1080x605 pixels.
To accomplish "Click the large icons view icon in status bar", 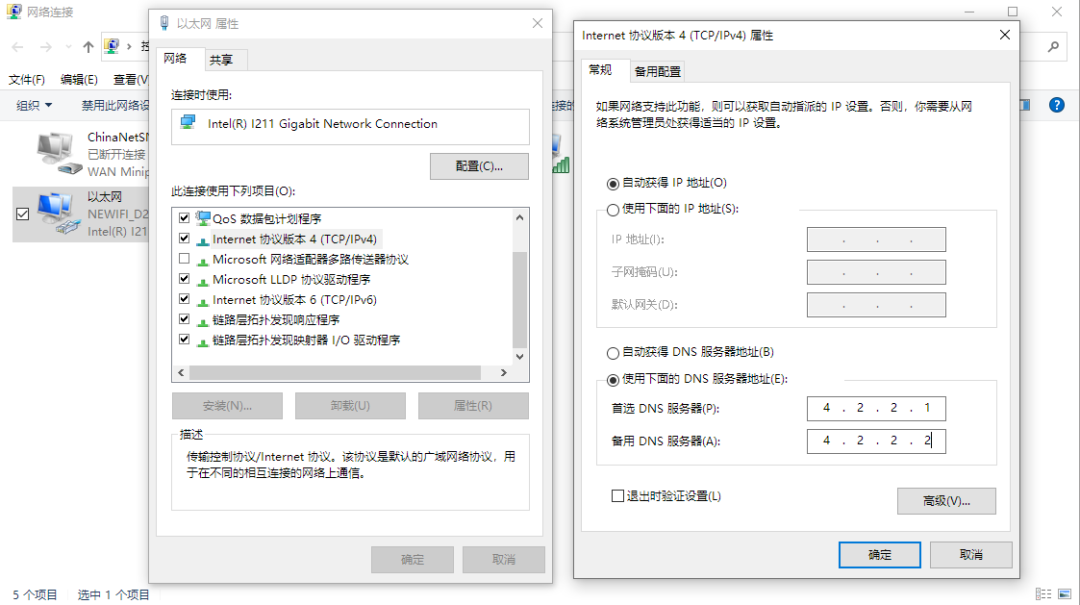I will (1065, 594).
